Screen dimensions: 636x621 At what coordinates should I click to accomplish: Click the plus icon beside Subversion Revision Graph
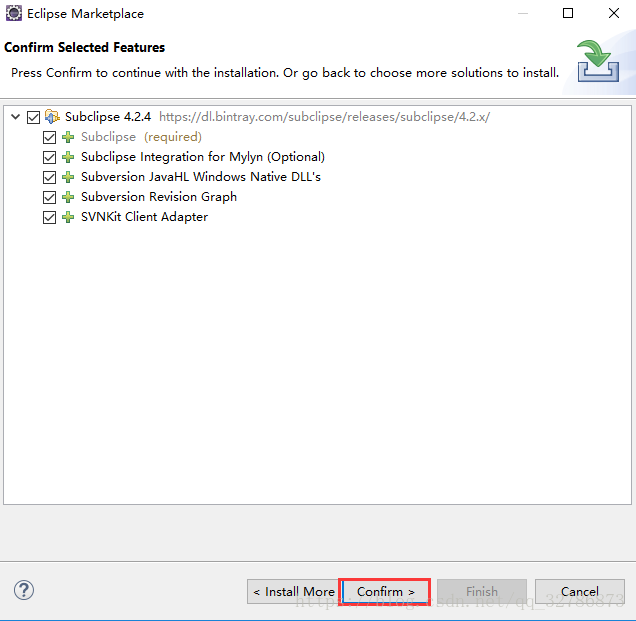[x=68, y=197]
